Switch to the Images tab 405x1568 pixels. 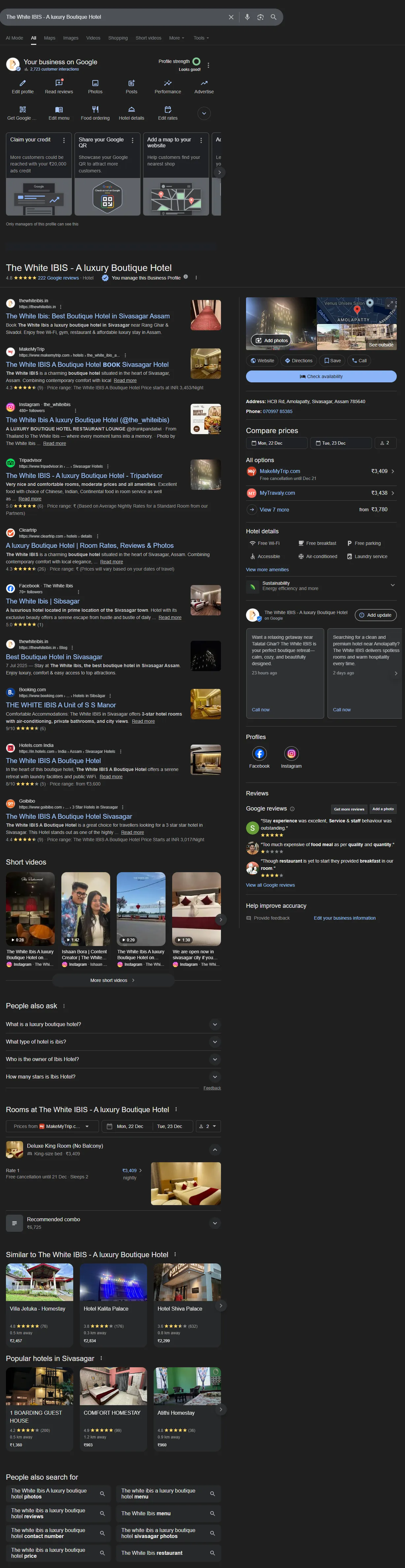(71, 38)
